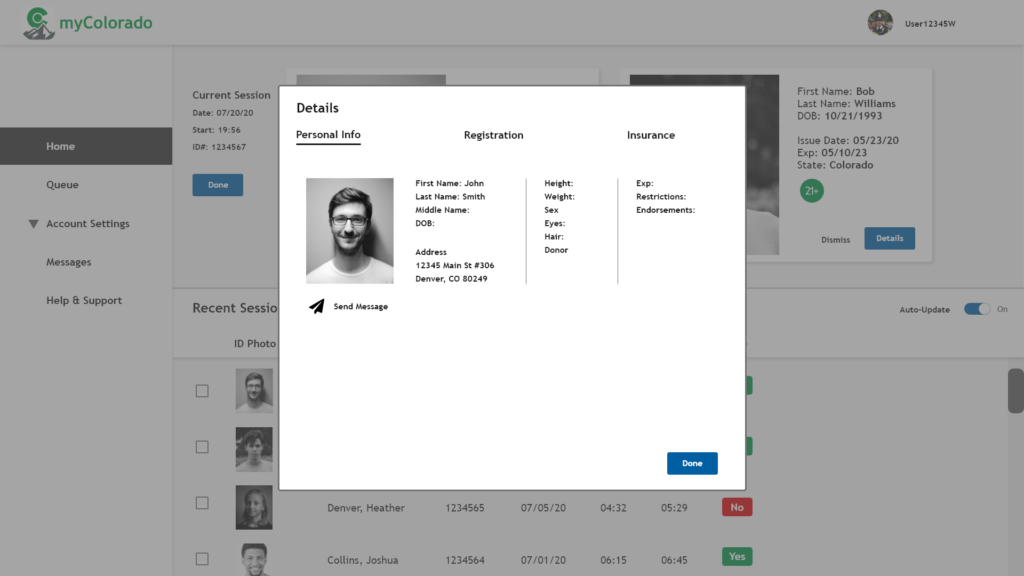Click the username User12345W
The width and height of the screenshot is (1024, 576).
coord(929,24)
